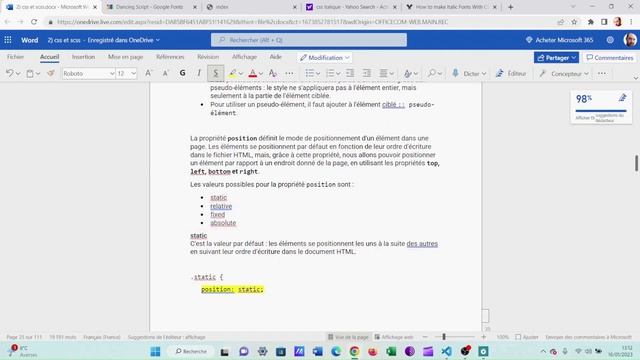Screen dimensions: 640x360
Task: Toggle underline S formatting
Action: [216, 73]
